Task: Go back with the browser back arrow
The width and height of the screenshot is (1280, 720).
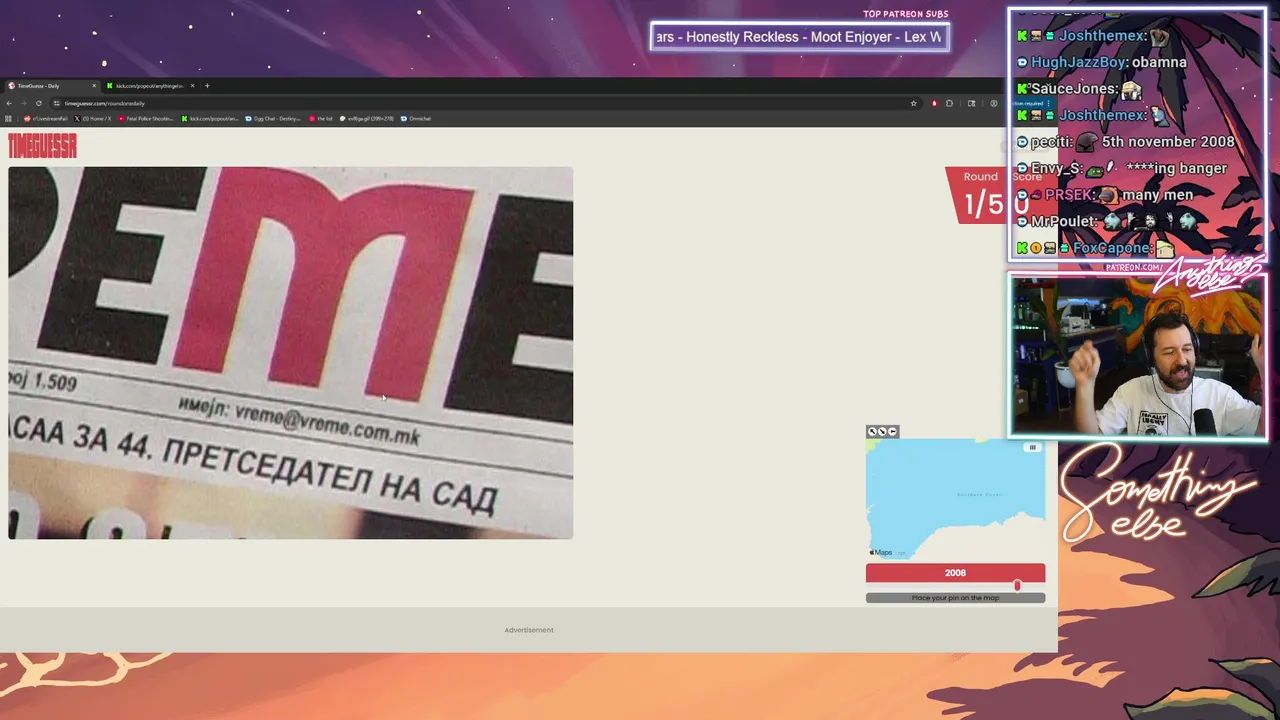Action: click(10, 103)
